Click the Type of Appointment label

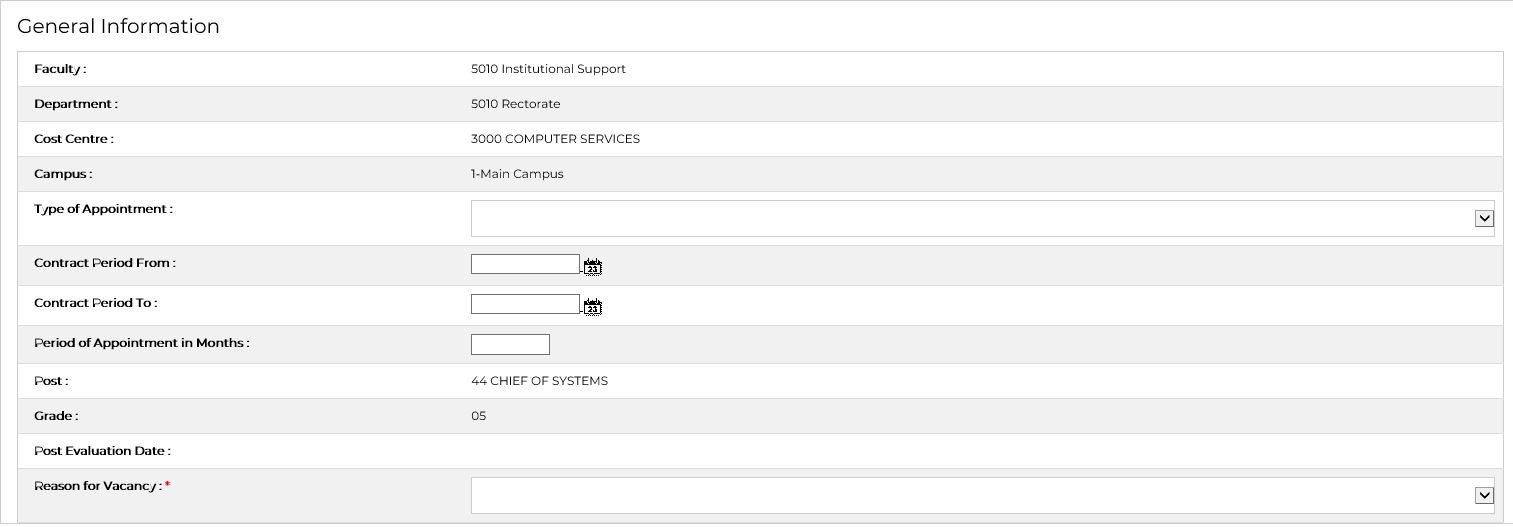click(x=103, y=209)
